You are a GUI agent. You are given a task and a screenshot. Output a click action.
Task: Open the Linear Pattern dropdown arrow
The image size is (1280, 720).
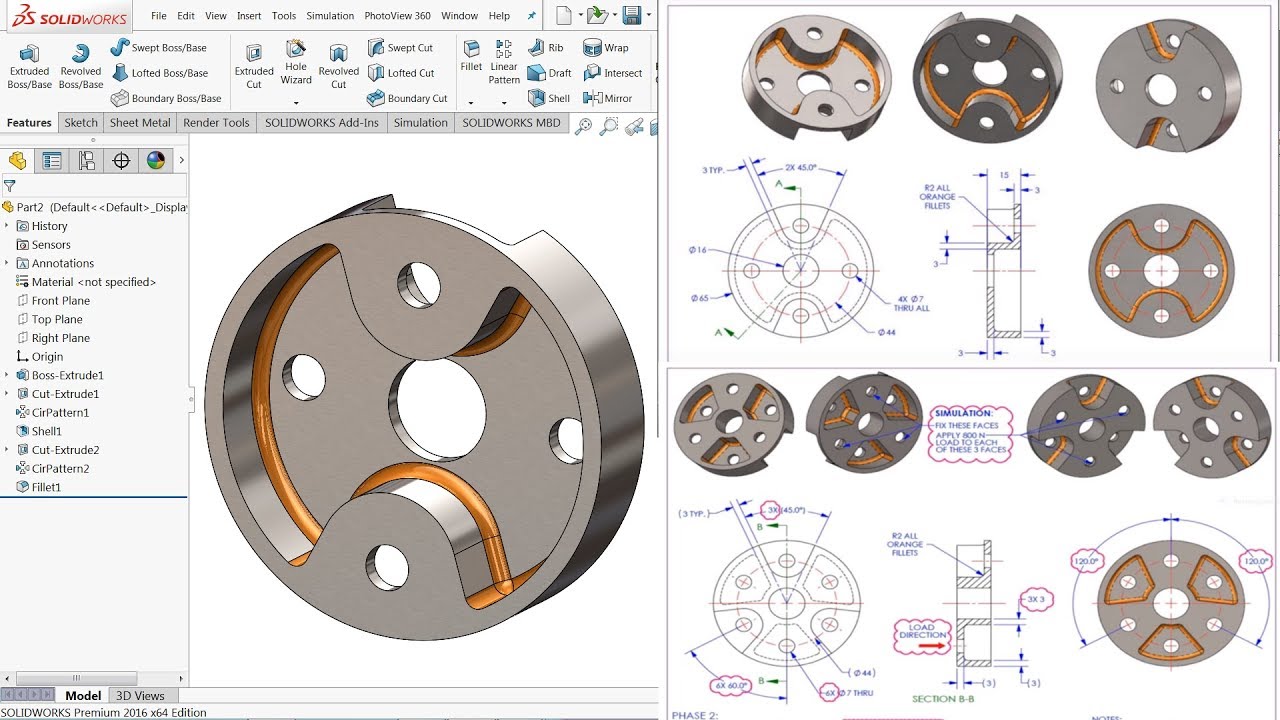tap(504, 102)
